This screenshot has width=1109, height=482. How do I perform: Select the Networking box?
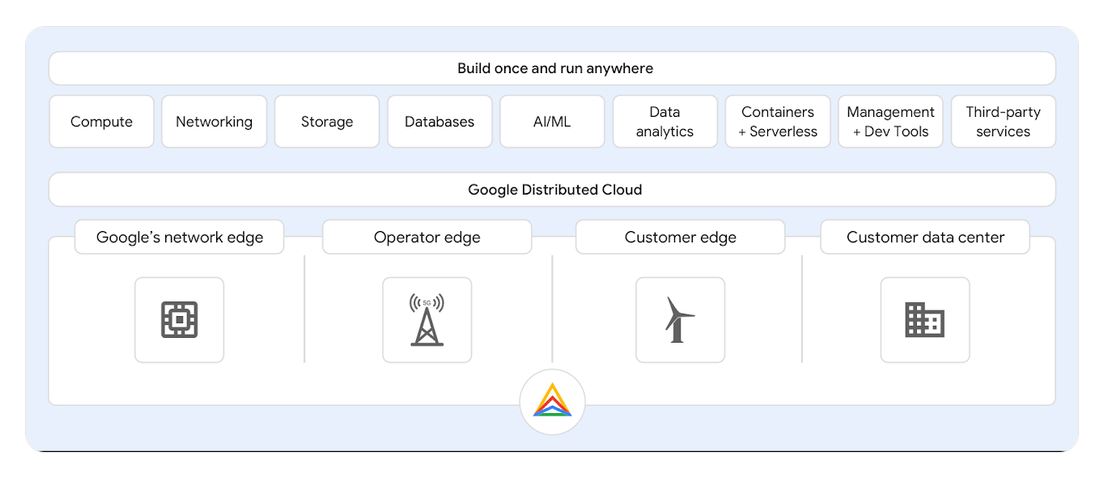pos(214,122)
